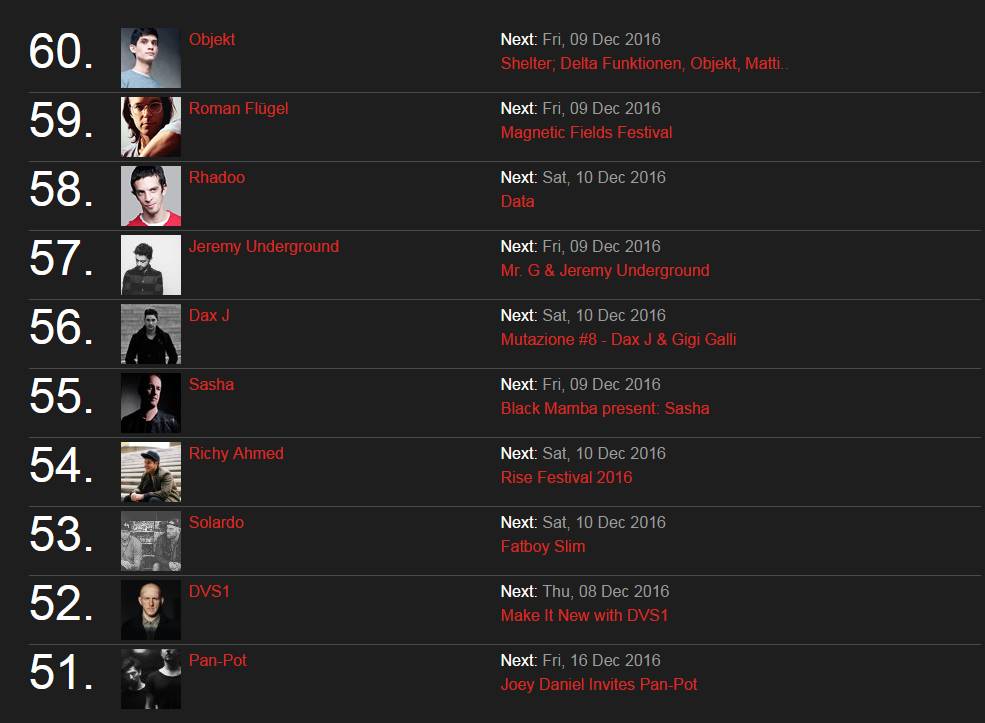
Task: Open the Fatboy Slim event link
Action: pos(543,547)
